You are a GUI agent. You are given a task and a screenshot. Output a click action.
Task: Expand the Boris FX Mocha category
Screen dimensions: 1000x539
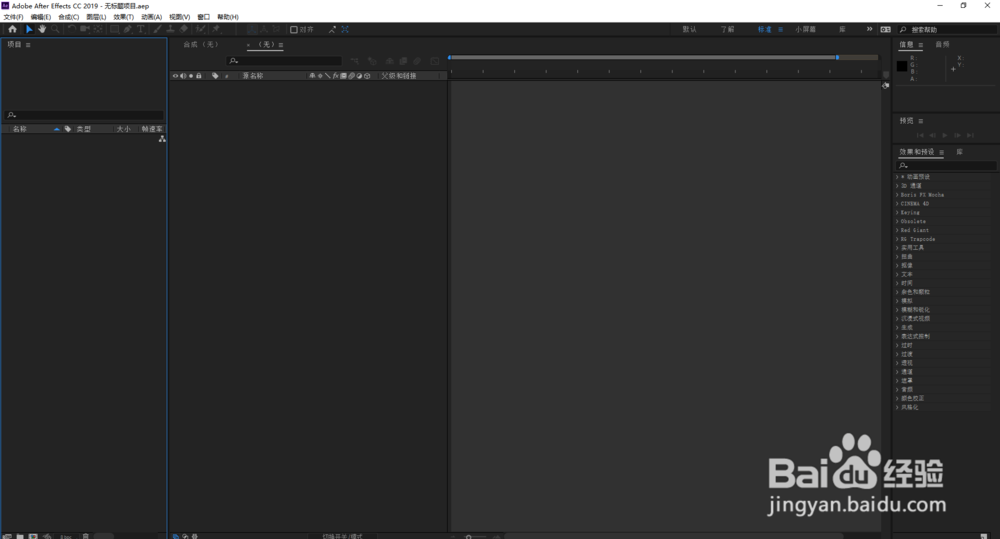pos(897,195)
